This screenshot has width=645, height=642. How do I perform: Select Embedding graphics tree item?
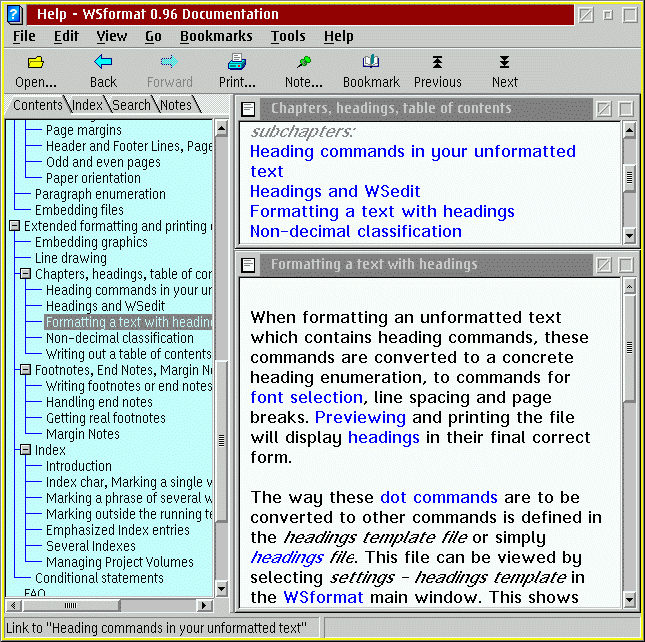point(91,242)
